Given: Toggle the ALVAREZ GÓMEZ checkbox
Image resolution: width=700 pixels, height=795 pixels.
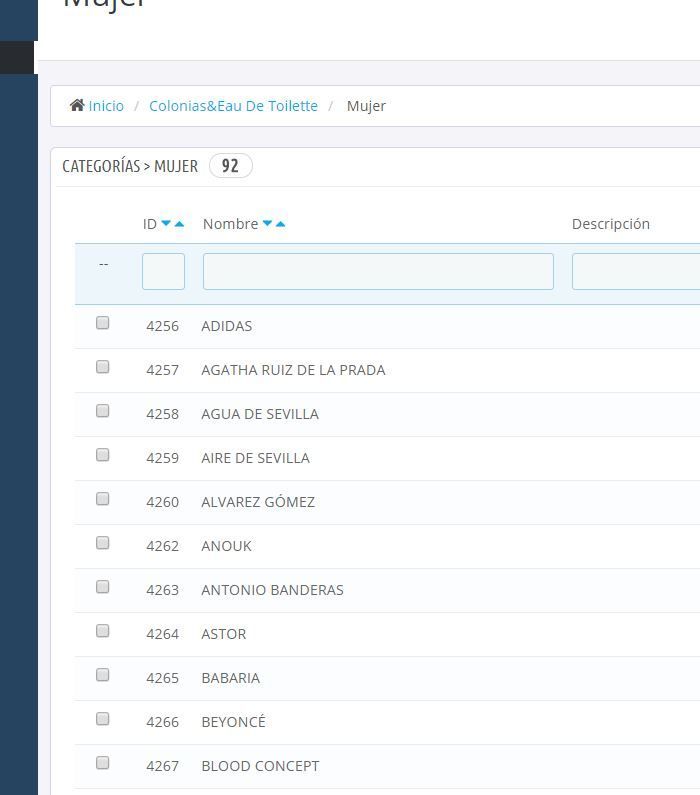Looking at the screenshot, I should coord(102,499).
